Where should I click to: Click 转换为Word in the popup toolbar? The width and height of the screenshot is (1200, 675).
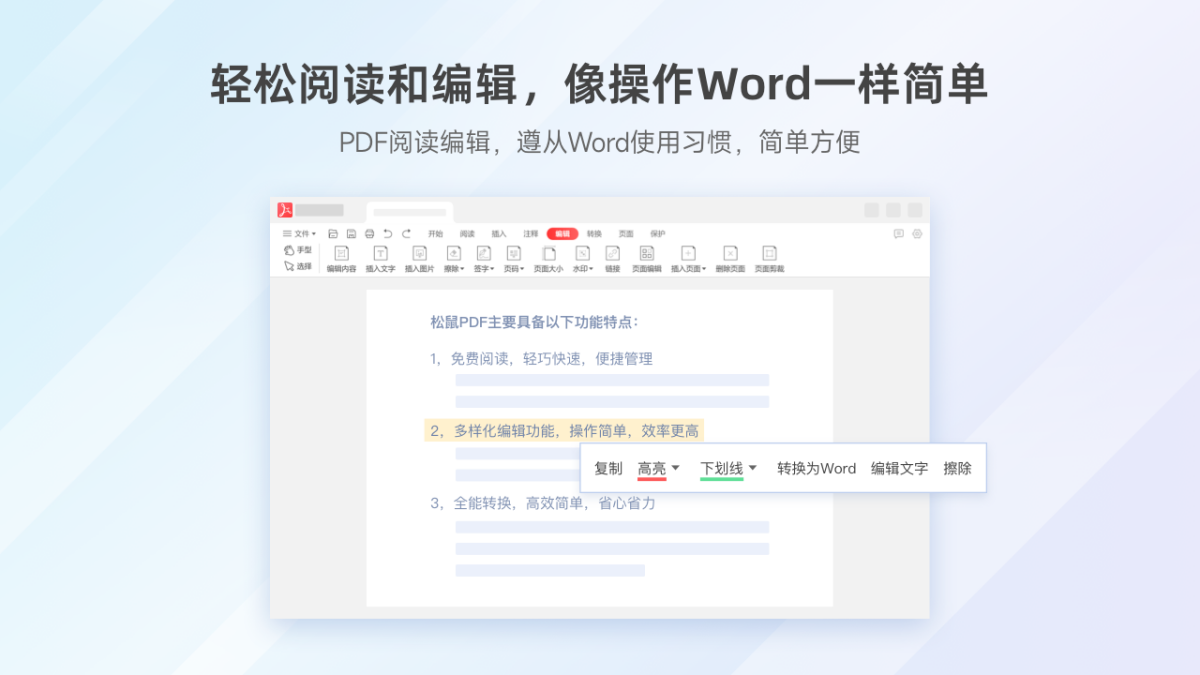coord(816,468)
